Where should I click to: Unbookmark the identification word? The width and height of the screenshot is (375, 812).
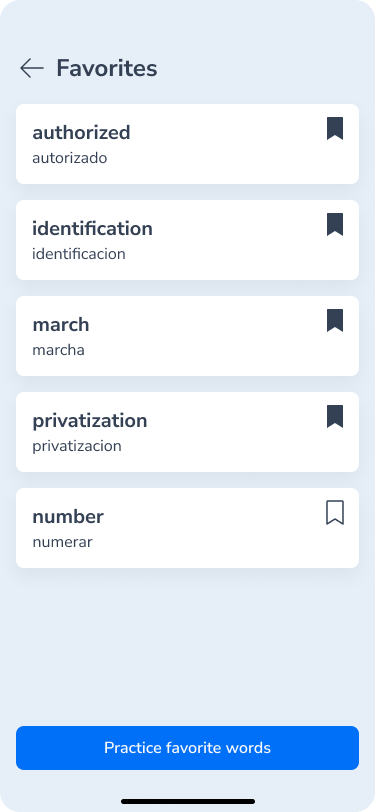335,225
